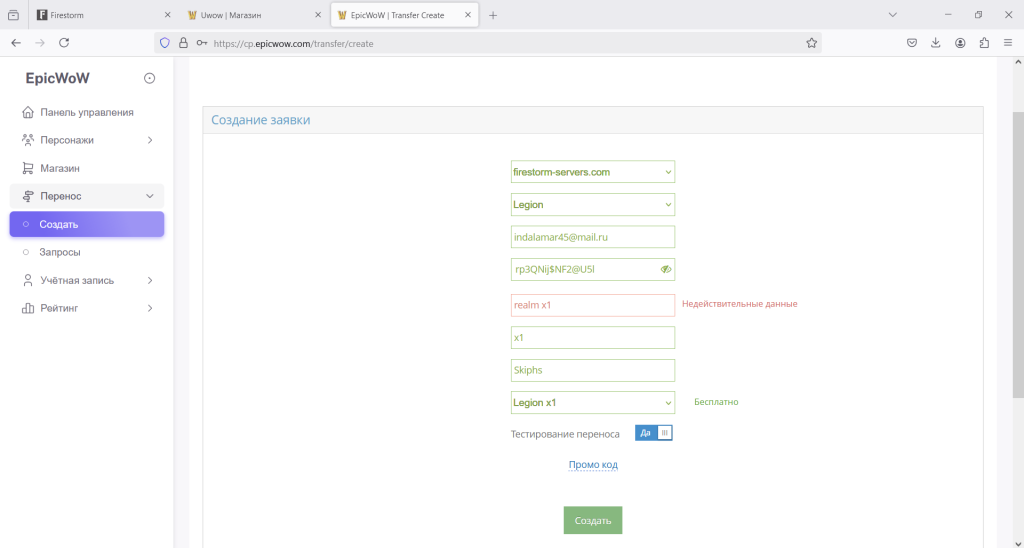Screen dimensions: 1024x548
Task: Open firestorm-servers.com server dropdown
Action: [592, 172]
